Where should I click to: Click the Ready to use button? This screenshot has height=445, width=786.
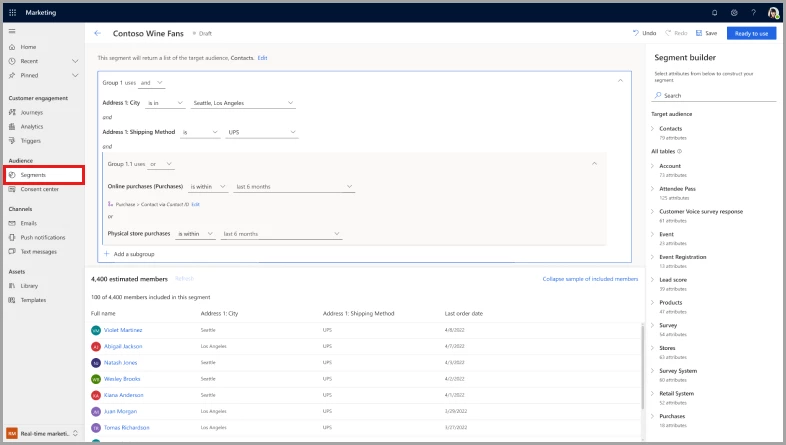pyautogui.click(x=751, y=33)
